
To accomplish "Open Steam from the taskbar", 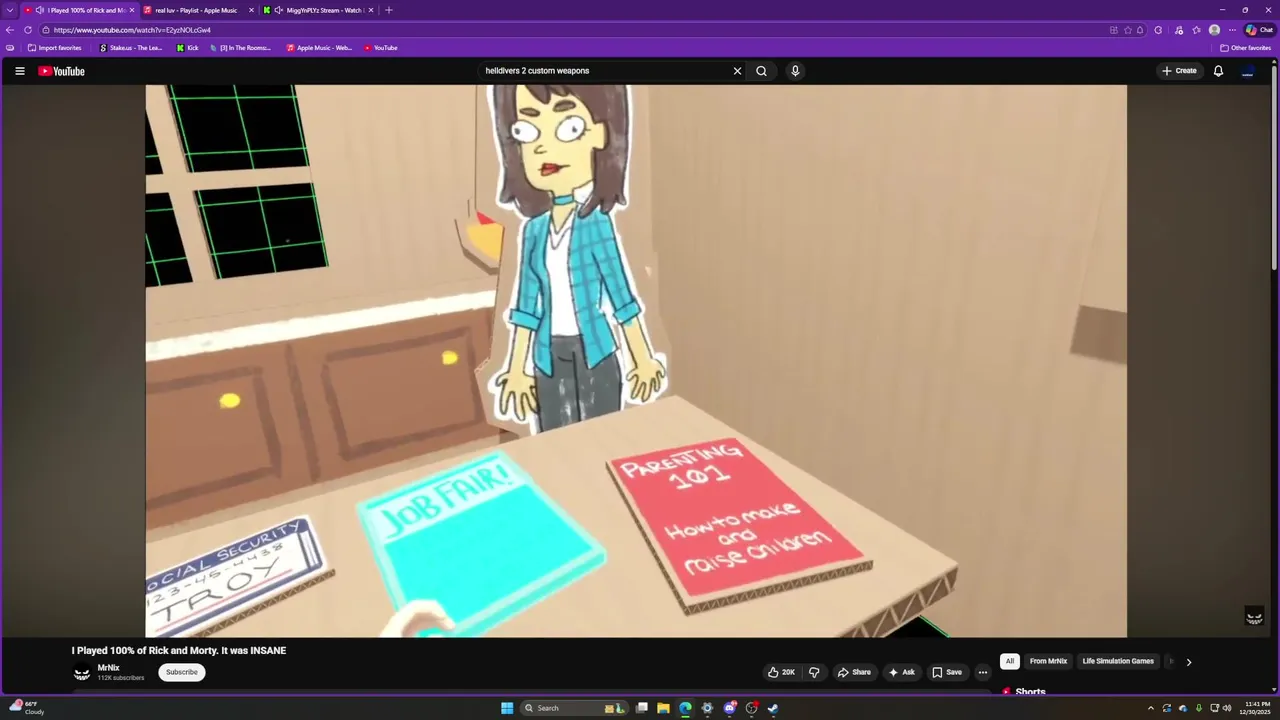I will (773, 708).
